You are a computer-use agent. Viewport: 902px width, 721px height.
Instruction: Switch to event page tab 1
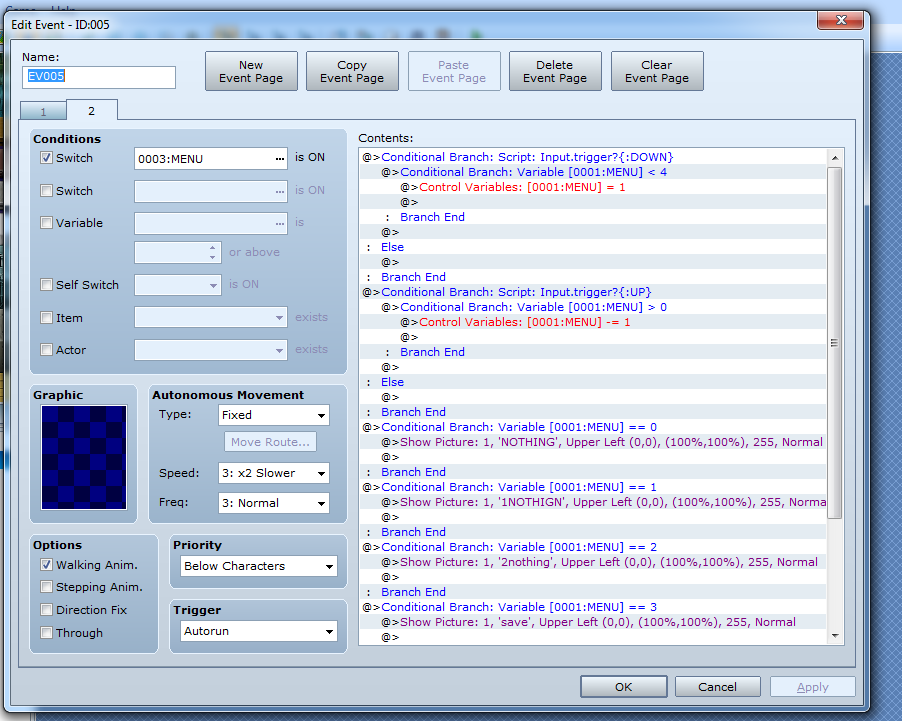point(43,112)
